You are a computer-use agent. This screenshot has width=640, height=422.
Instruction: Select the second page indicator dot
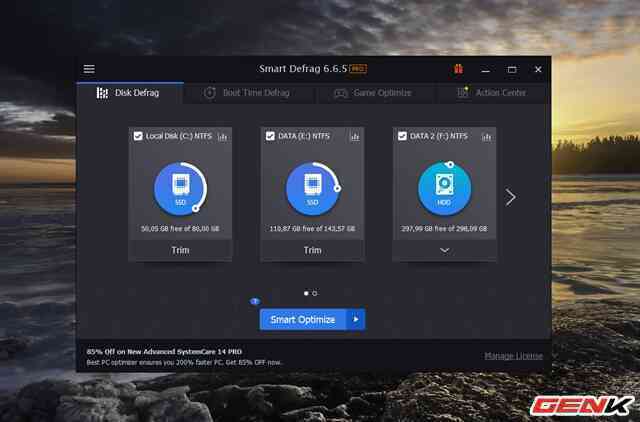315,293
